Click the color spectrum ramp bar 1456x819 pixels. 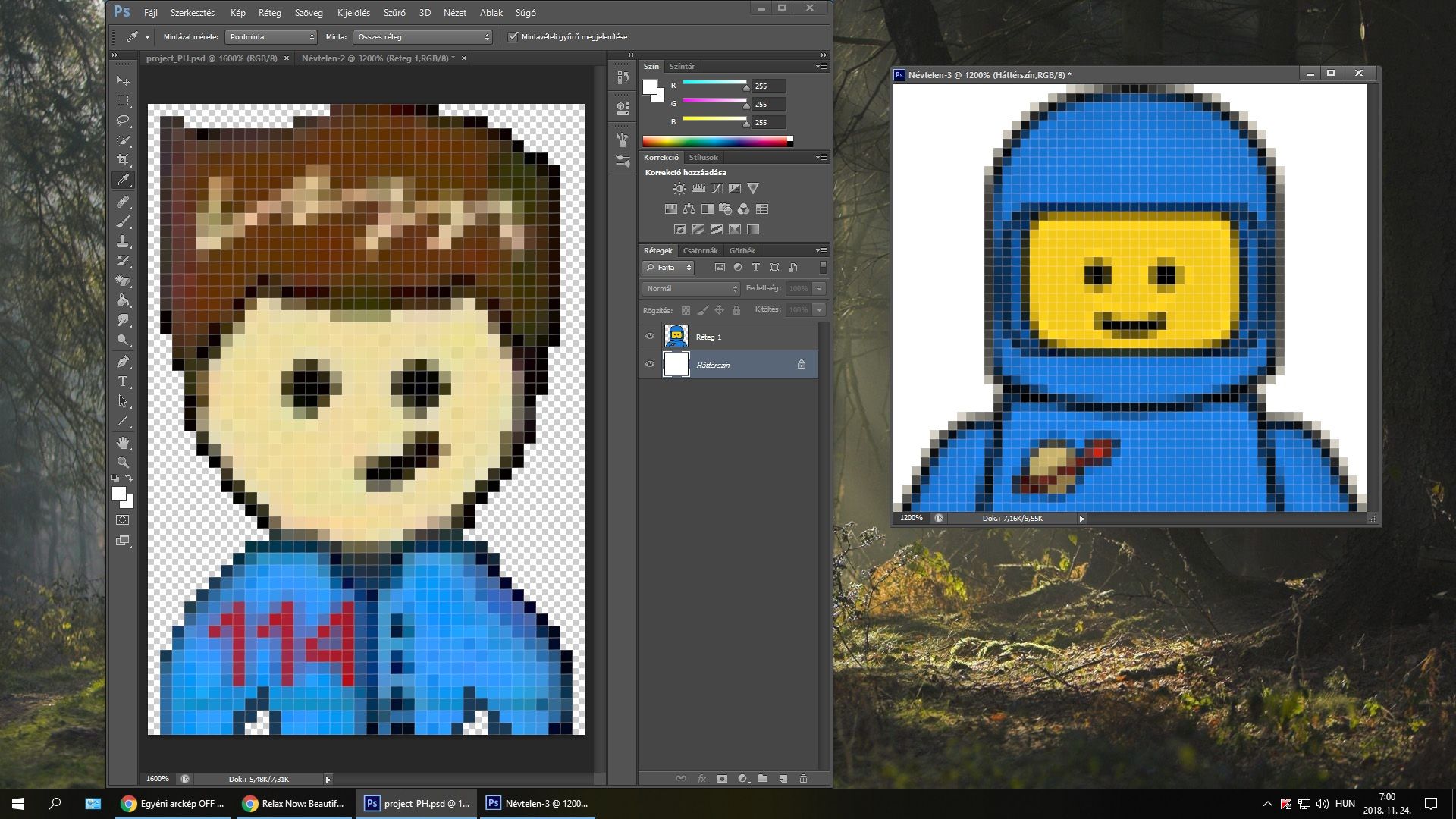(x=717, y=141)
